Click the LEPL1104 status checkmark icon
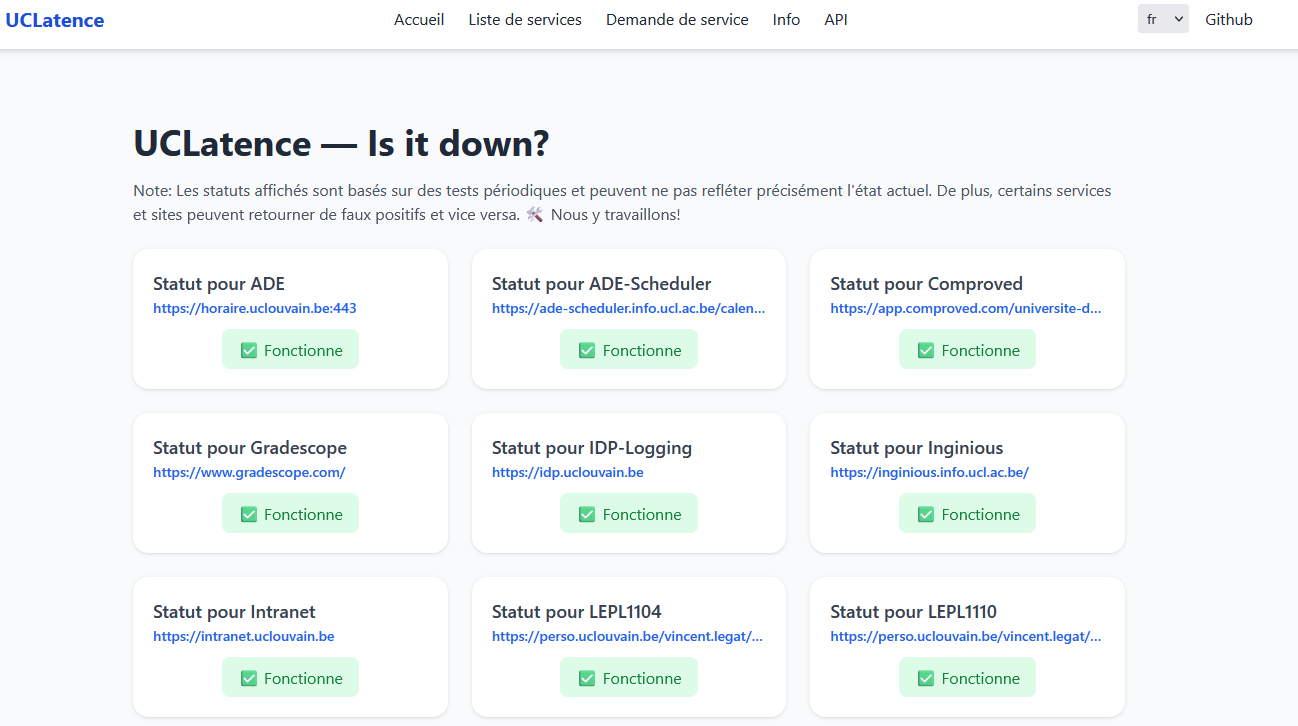The image size is (1298, 726). (587, 678)
